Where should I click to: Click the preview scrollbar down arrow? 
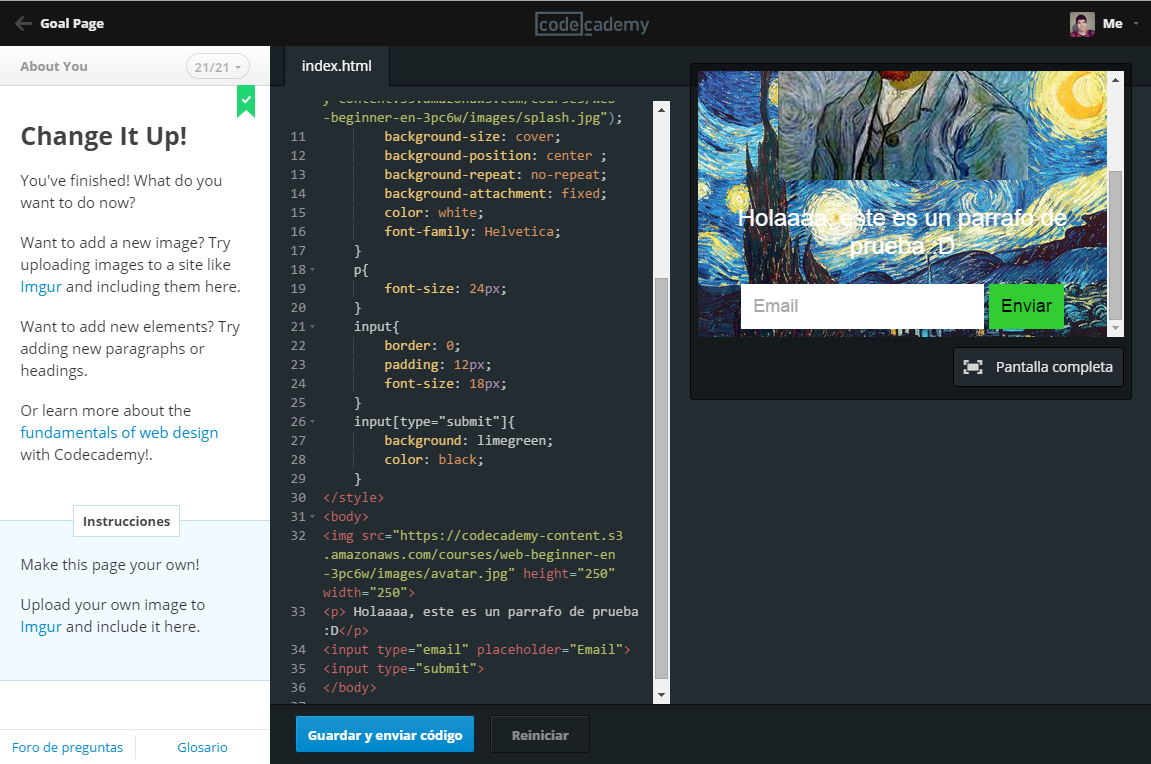point(1116,328)
